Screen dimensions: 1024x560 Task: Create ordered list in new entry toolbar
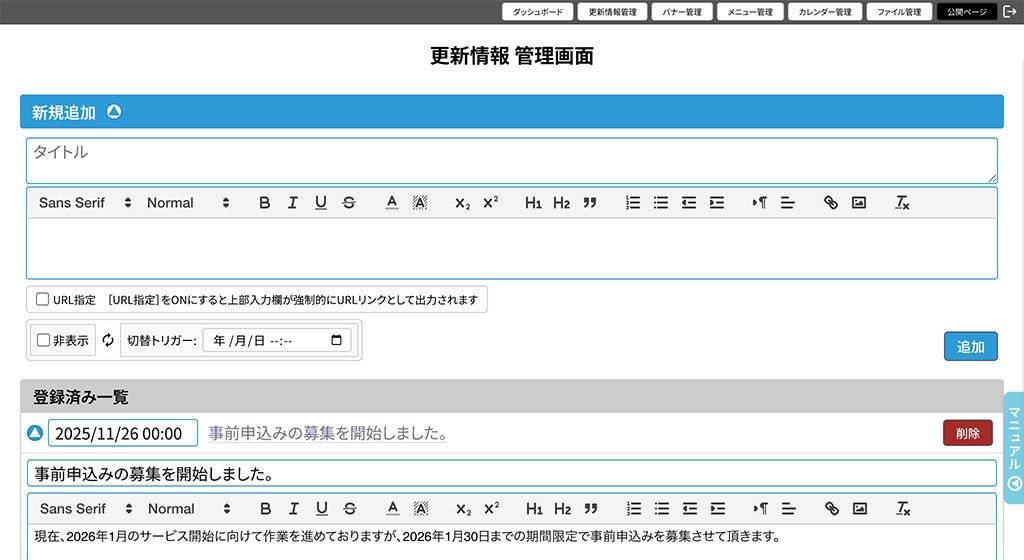[633, 203]
